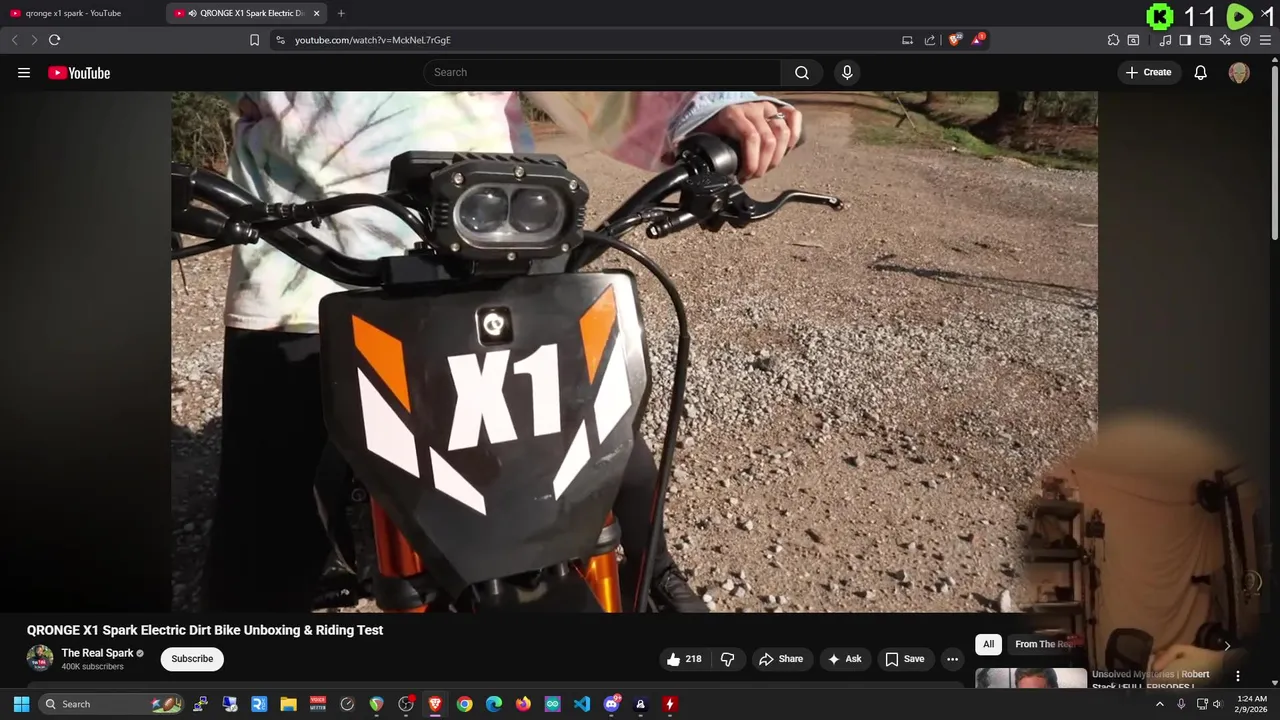Mute tab via its speaker icon
The image size is (1280, 720).
pyautogui.click(x=192, y=13)
